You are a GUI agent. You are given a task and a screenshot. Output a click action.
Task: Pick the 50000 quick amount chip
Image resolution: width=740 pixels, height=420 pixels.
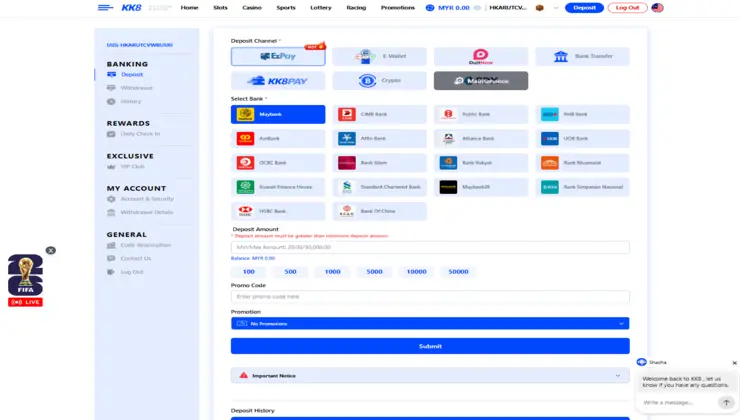click(458, 272)
